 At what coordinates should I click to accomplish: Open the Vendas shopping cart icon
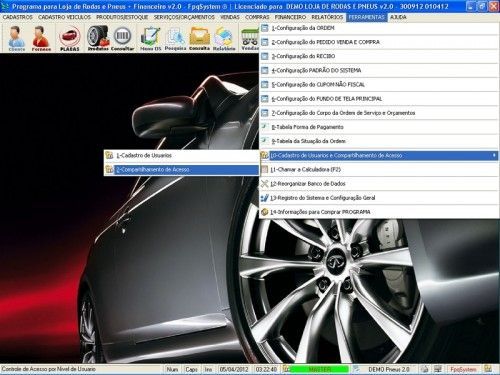pyautogui.click(x=250, y=38)
